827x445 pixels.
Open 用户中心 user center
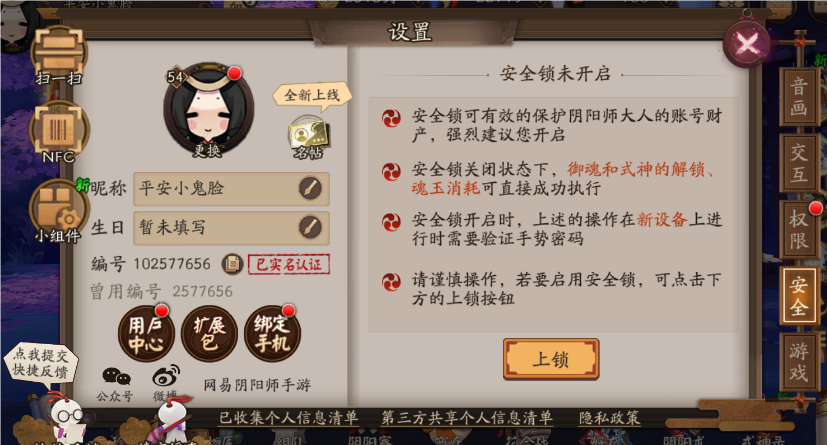146,333
